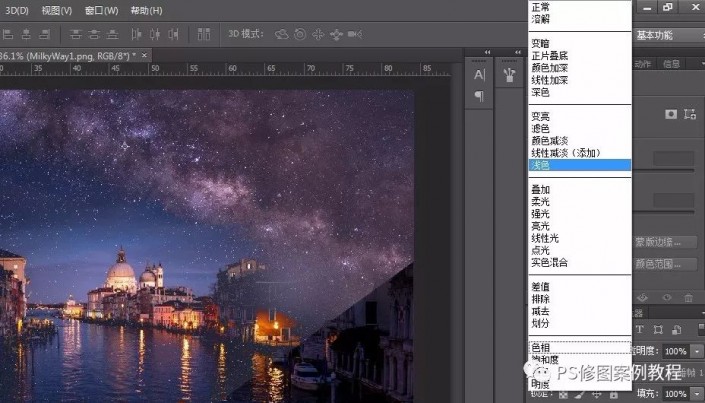The image size is (705, 403).
Task: Open the 基本功能 workspace dropdown
Action: click(669, 35)
